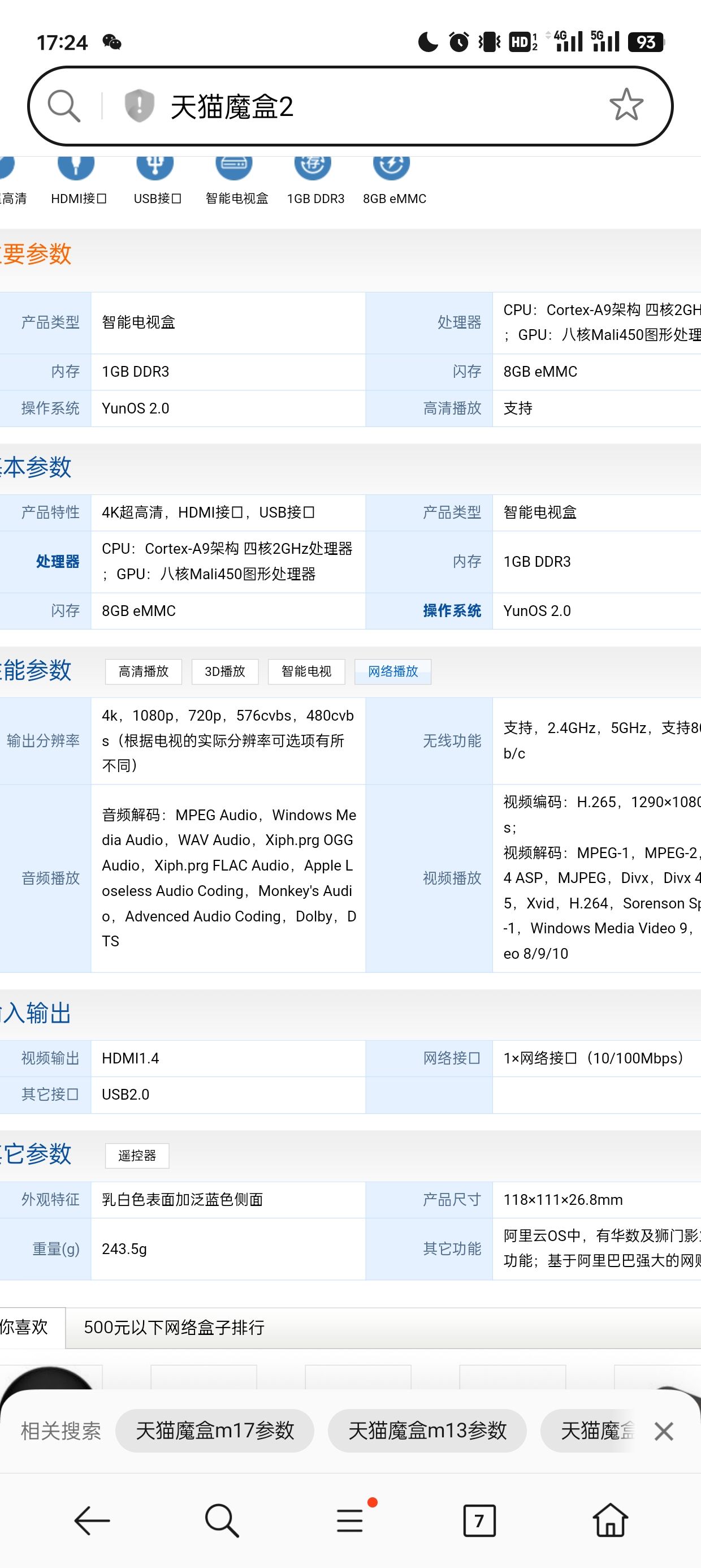Bookmark page with the star icon

pos(626,105)
